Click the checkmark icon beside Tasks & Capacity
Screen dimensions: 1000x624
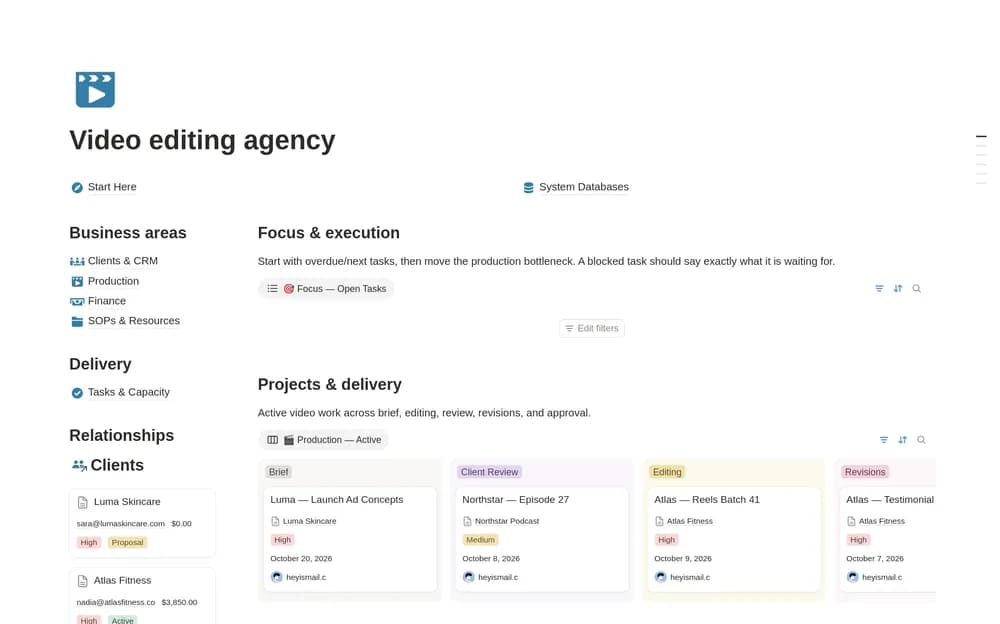tap(77, 393)
